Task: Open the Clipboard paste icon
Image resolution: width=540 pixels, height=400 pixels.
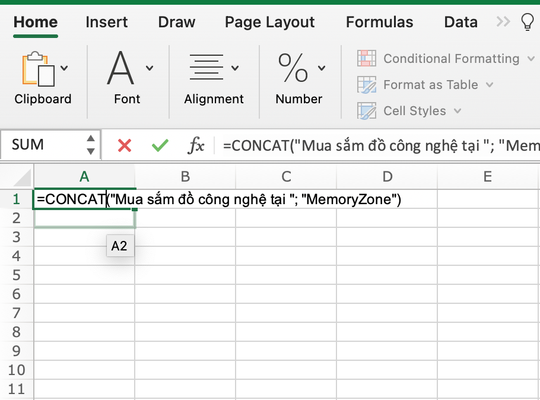Action: coord(38,69)
